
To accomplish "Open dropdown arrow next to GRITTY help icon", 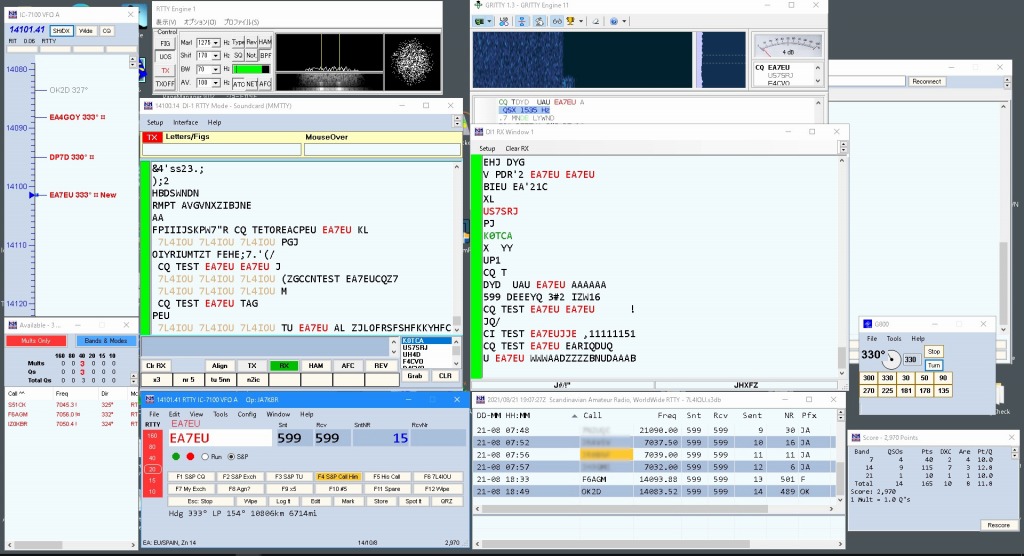I will (624, 21).
